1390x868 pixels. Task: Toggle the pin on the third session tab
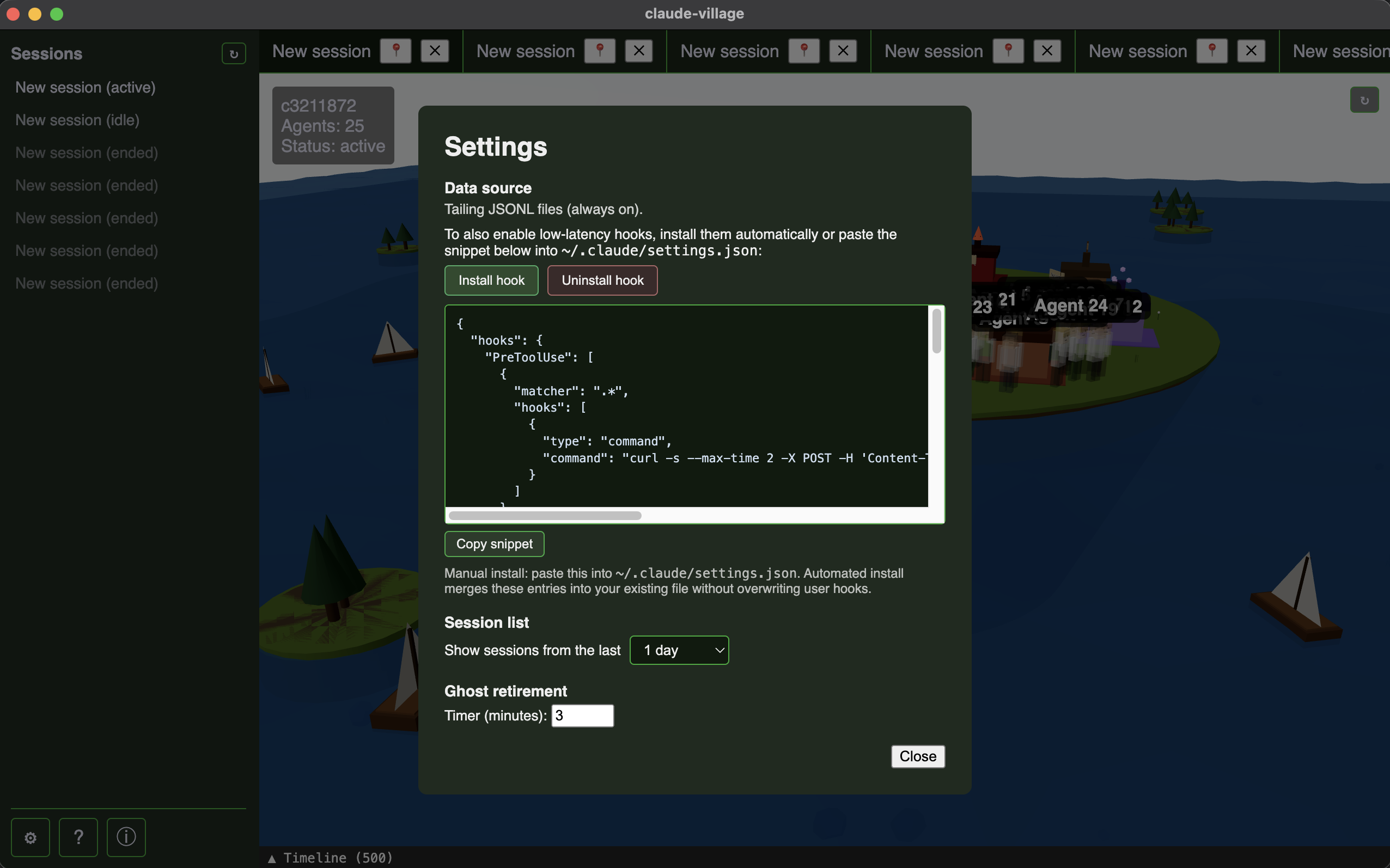pos(804,51)
